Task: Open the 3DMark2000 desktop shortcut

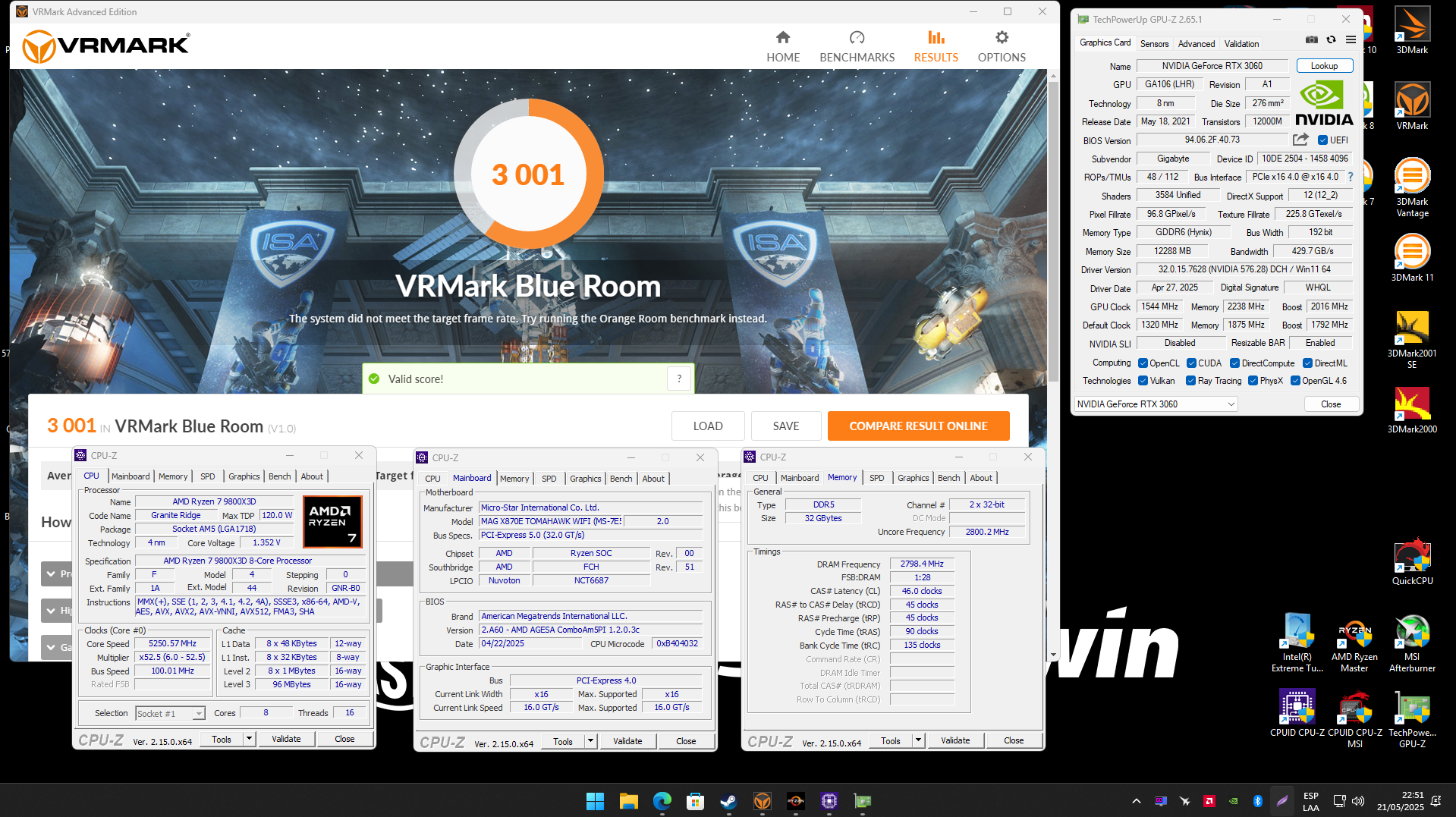Action: (1412, 410)
